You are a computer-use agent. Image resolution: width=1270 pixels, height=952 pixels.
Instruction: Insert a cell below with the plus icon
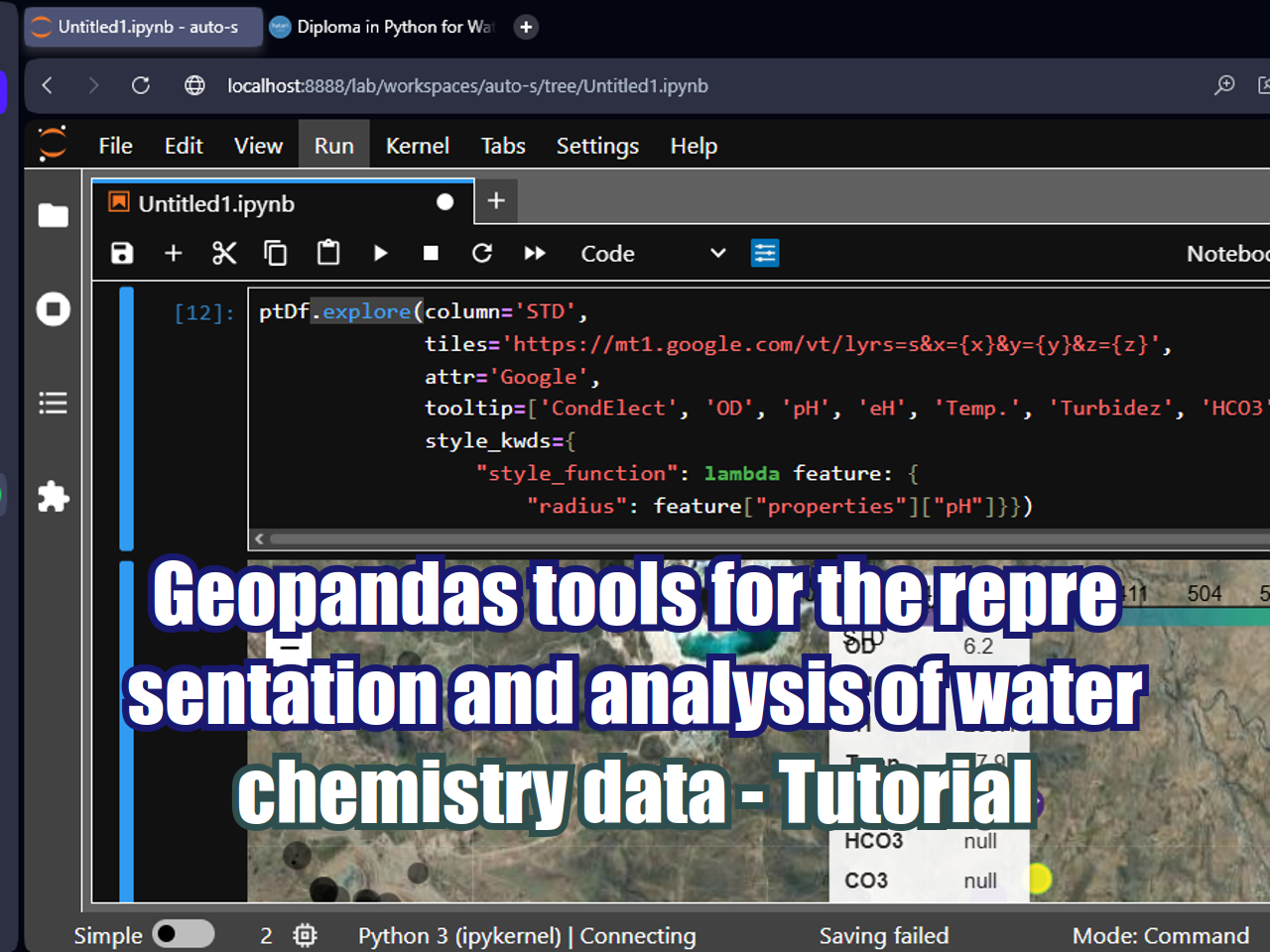pyautogui.click(x=174, y=254)
